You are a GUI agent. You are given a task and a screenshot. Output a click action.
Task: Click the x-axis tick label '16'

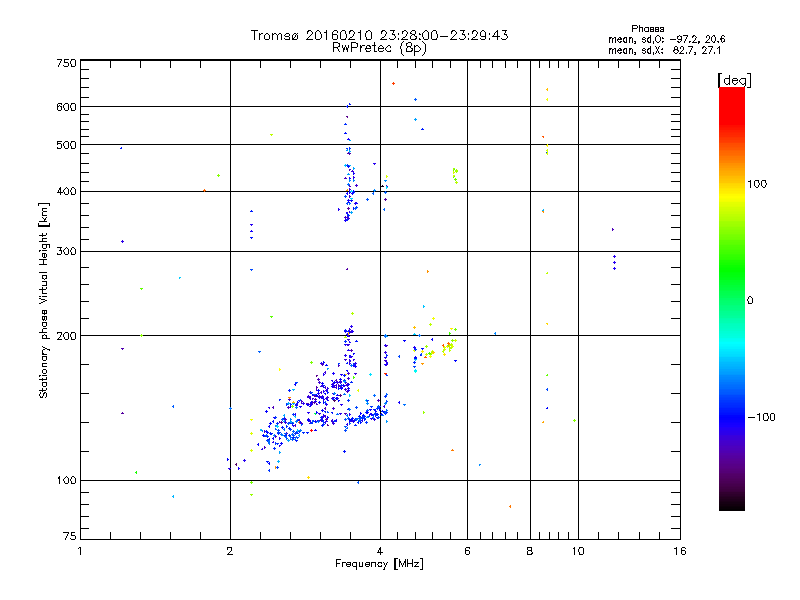pyautogui.click(x=680, y=551)
